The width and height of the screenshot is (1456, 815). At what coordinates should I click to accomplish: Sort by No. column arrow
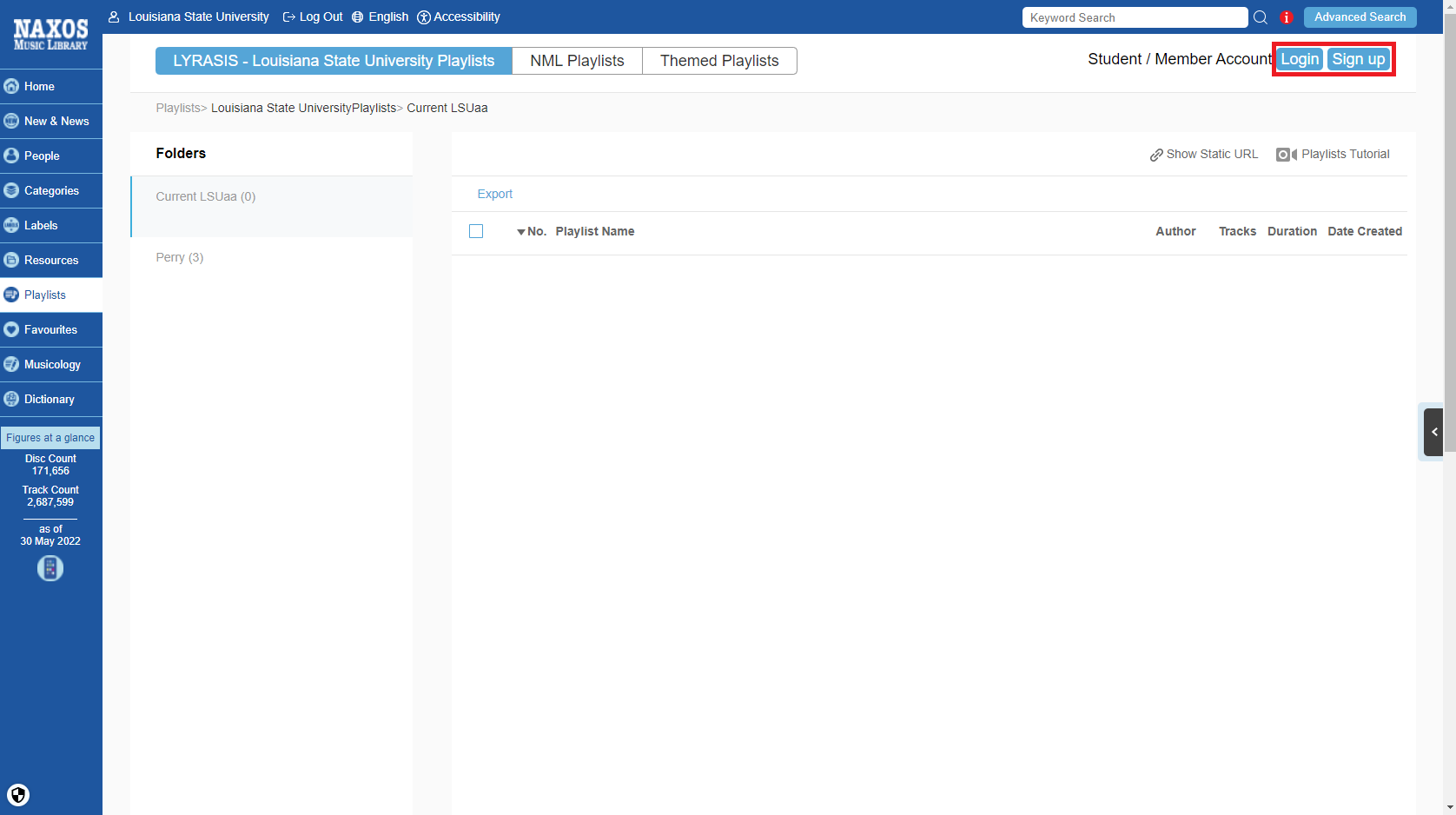click(x=521, y=232)
